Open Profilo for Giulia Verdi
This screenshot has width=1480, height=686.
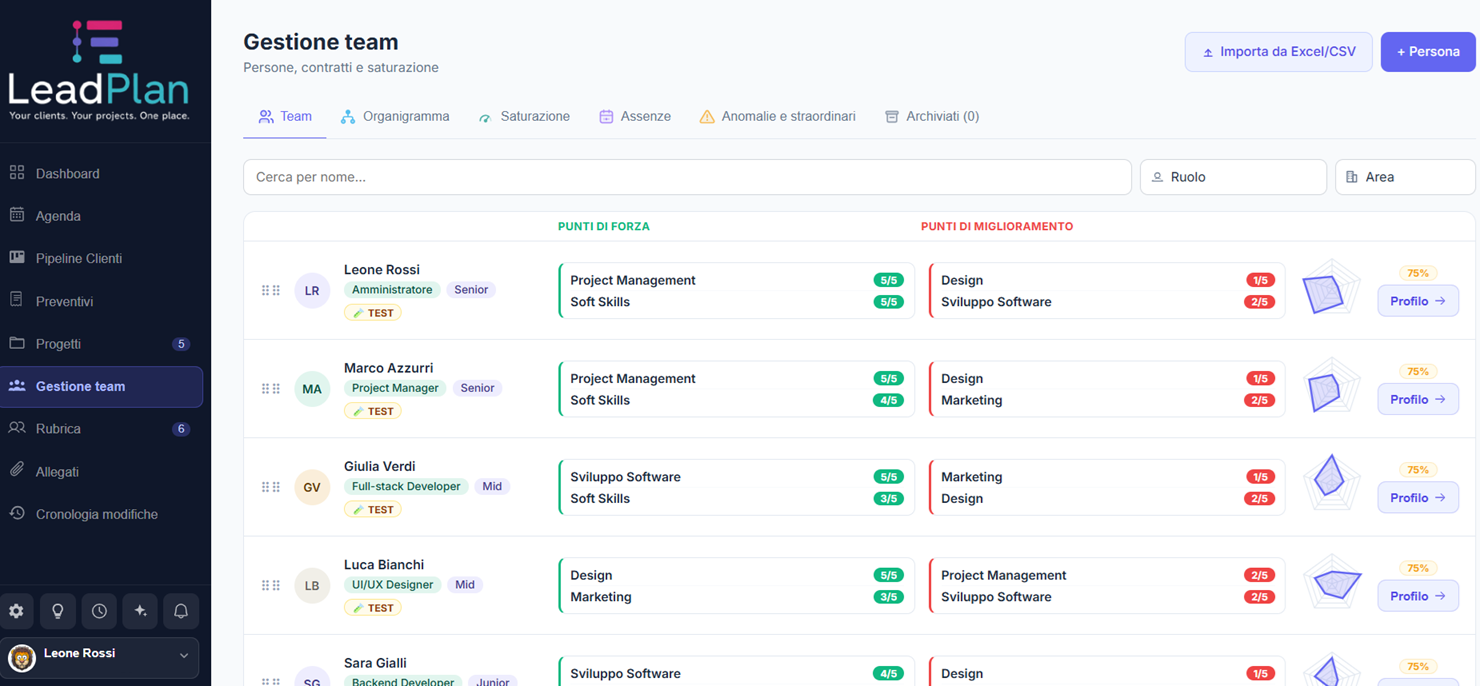1418,498
